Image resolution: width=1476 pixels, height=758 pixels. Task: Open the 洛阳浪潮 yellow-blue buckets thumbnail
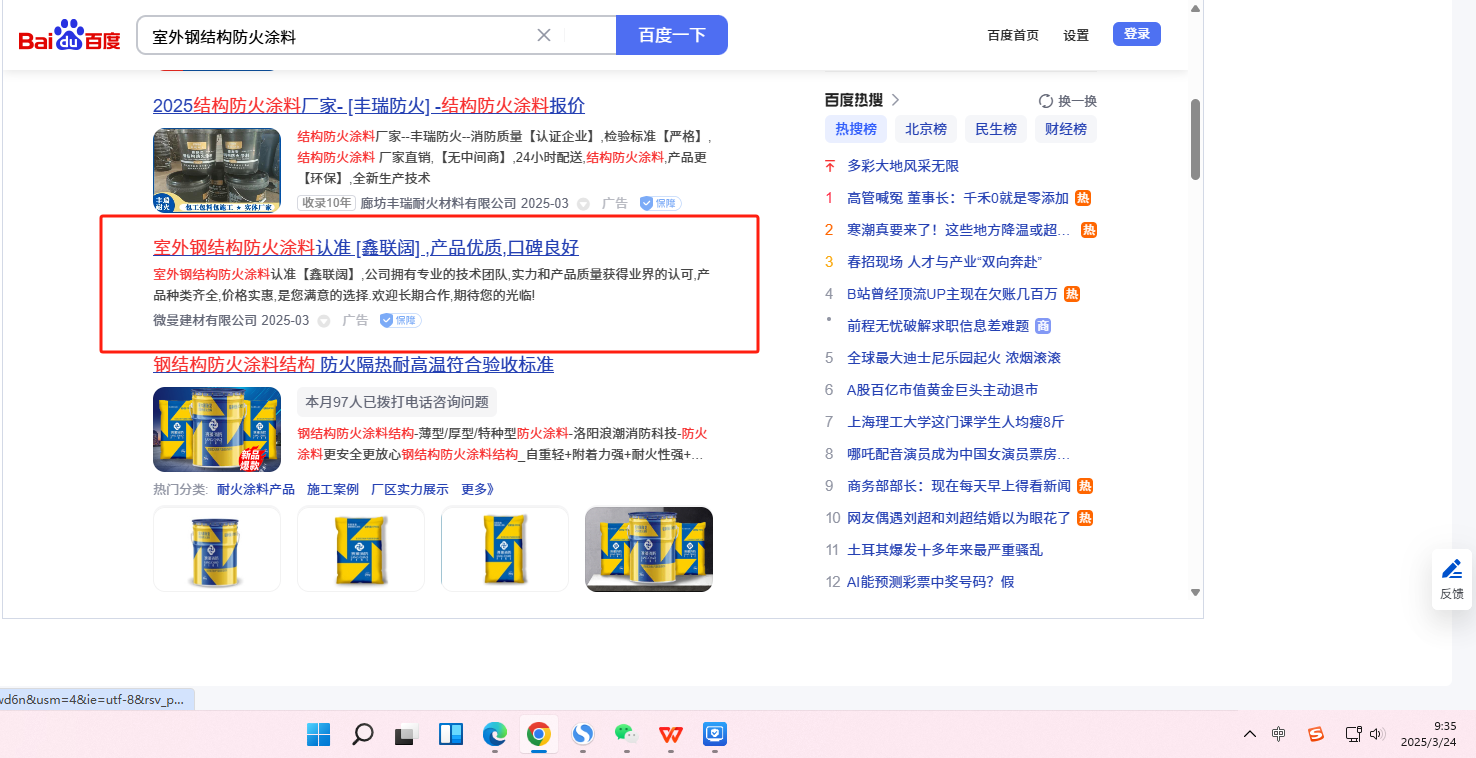[x=217, y=429]
